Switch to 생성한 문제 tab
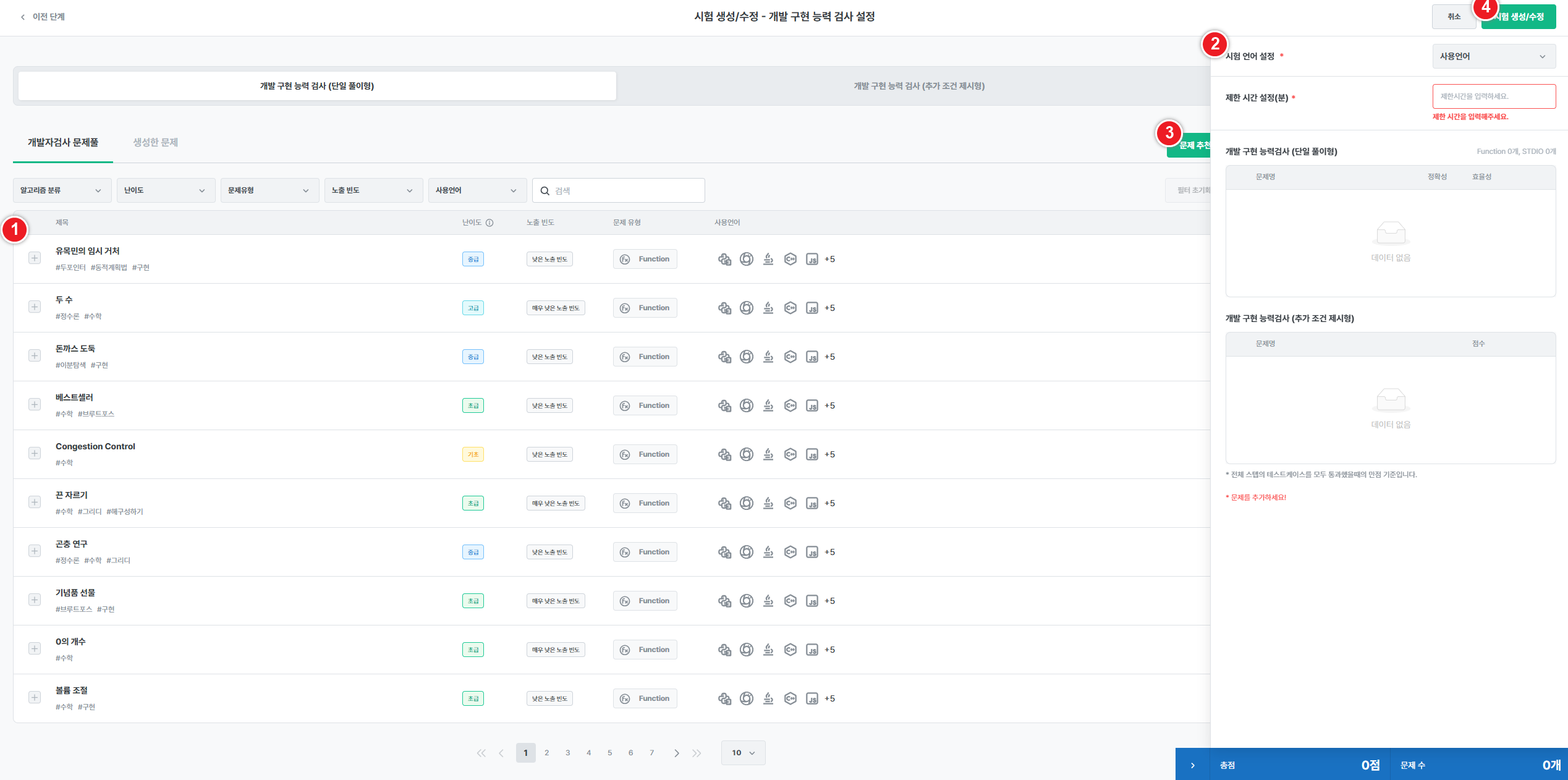The height and width of the screenshot is (780, 1568). (155, 142)
